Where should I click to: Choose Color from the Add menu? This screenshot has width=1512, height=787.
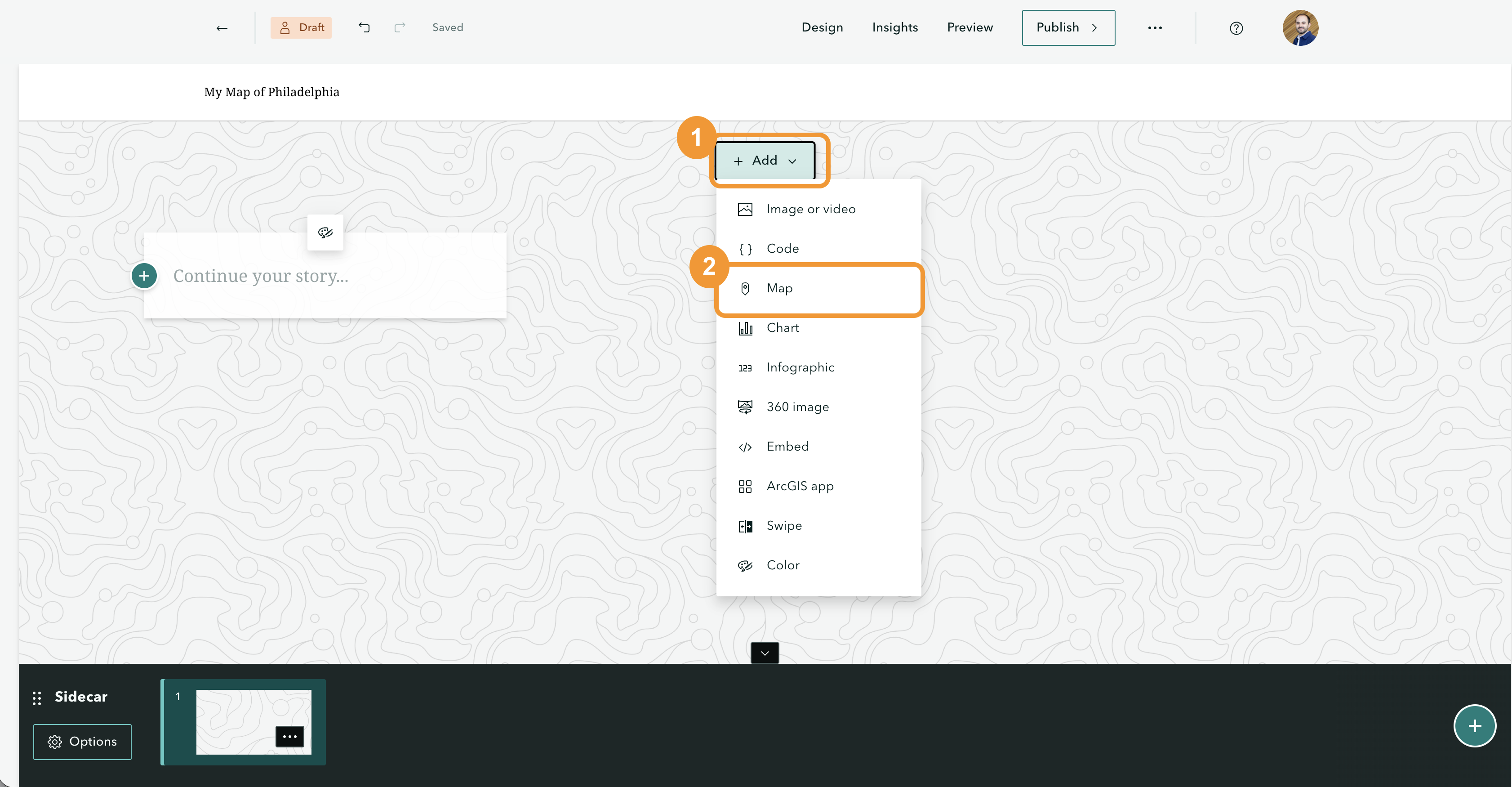point(818,565)
